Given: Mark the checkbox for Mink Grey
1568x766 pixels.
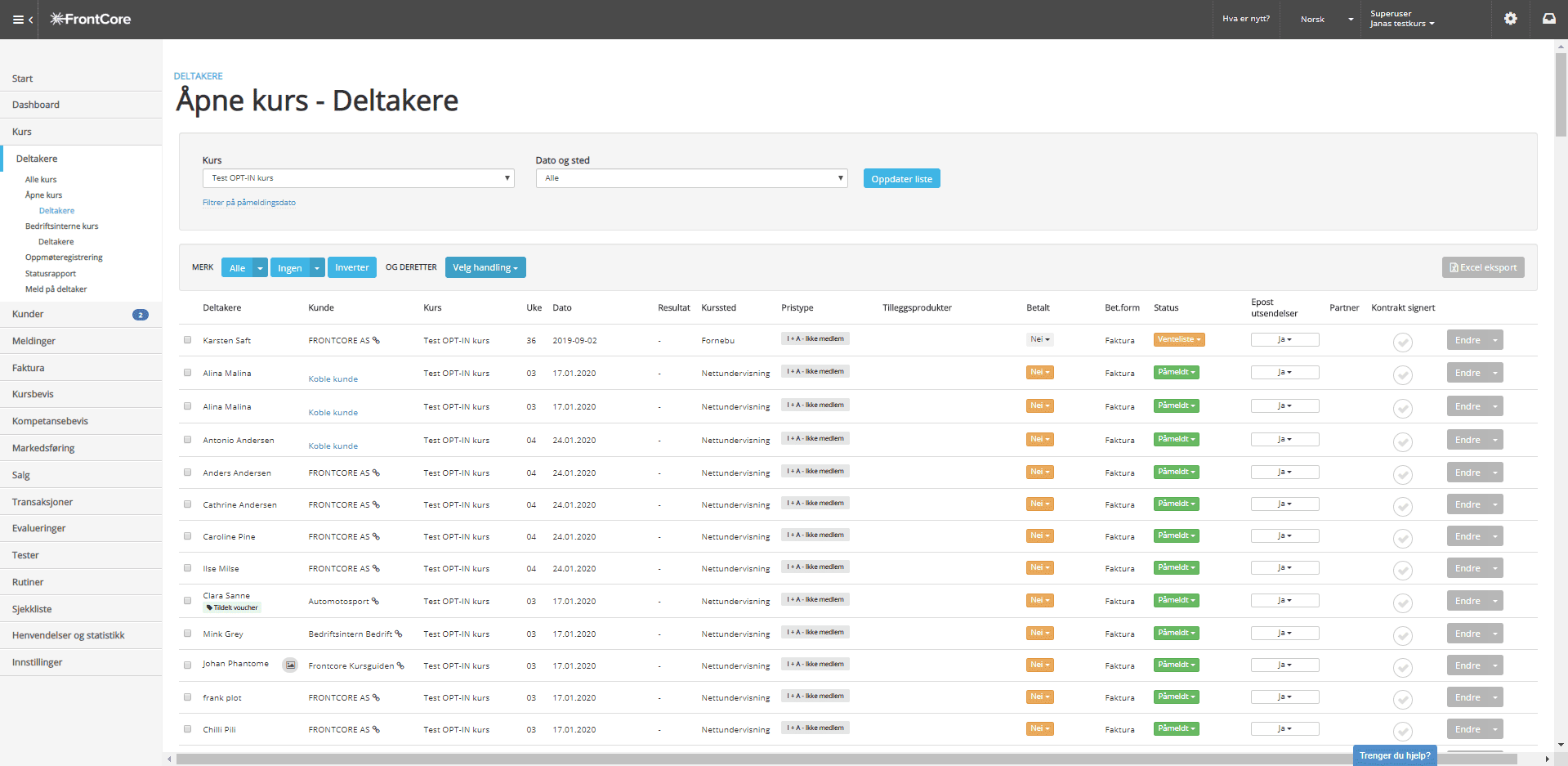Looking at the screenshot, I should pyautogui.click(x=187, y=634).
